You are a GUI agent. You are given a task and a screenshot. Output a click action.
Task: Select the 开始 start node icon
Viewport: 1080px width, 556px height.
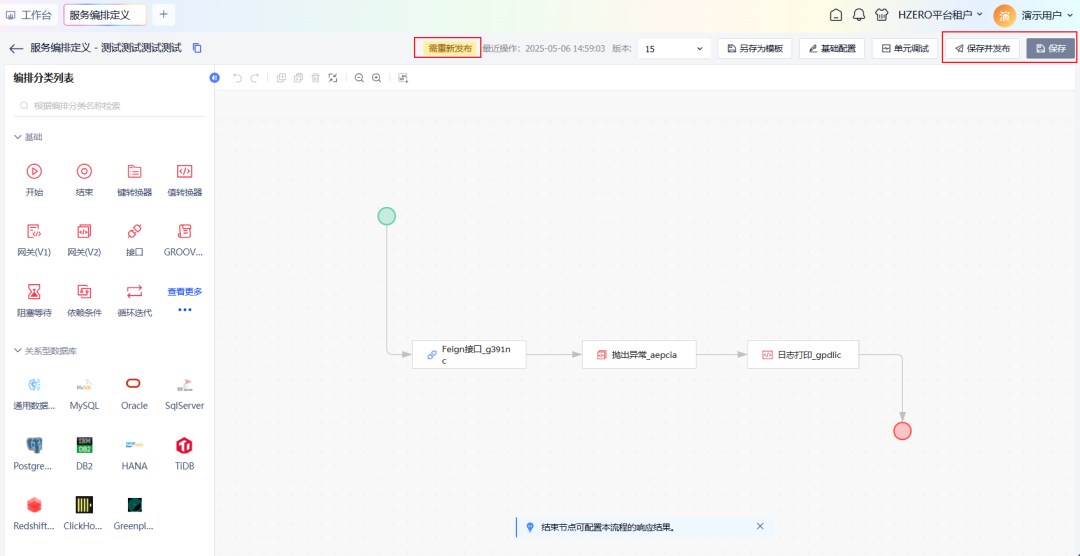click(34, 172)
